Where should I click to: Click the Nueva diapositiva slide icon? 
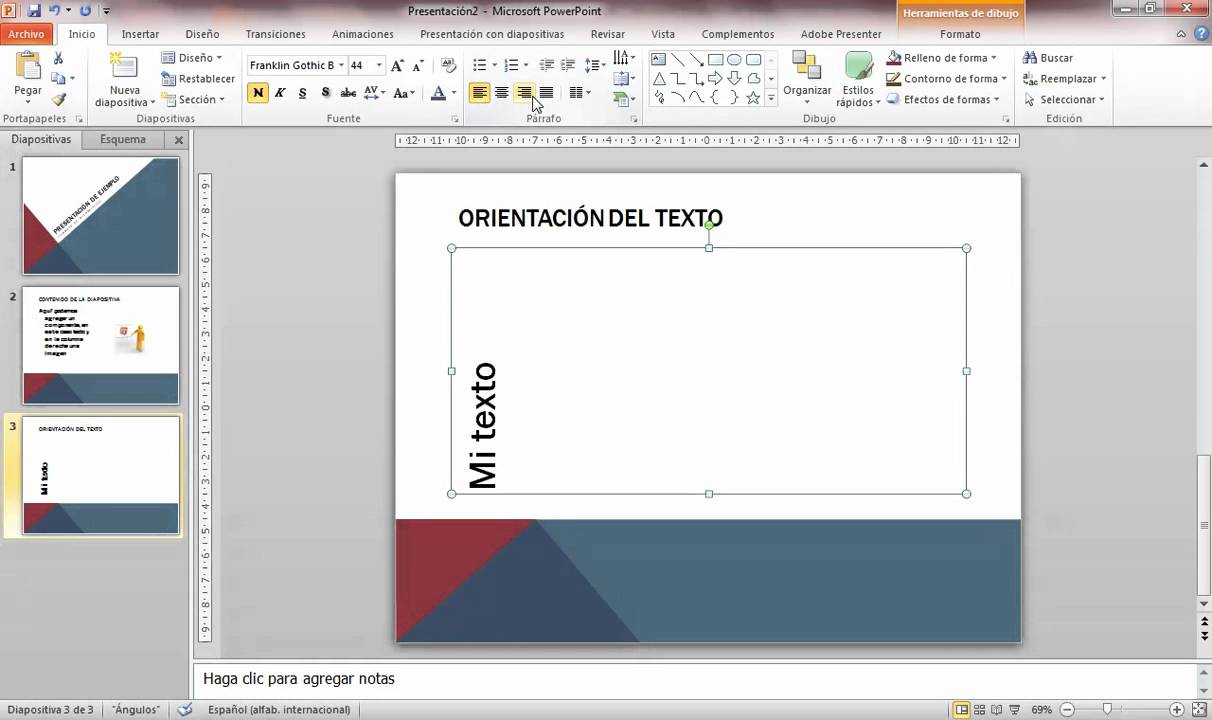coord(124,66)
